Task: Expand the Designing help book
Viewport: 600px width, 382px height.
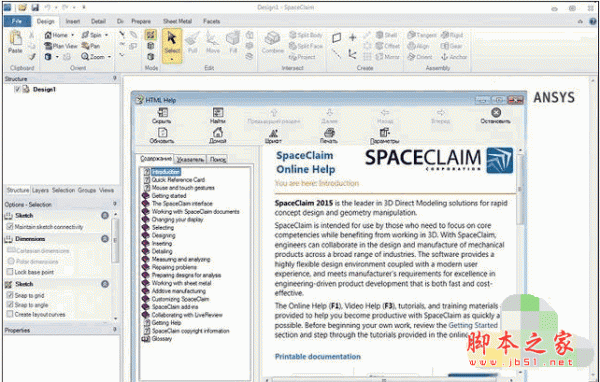Action: [x=145, y=235]
